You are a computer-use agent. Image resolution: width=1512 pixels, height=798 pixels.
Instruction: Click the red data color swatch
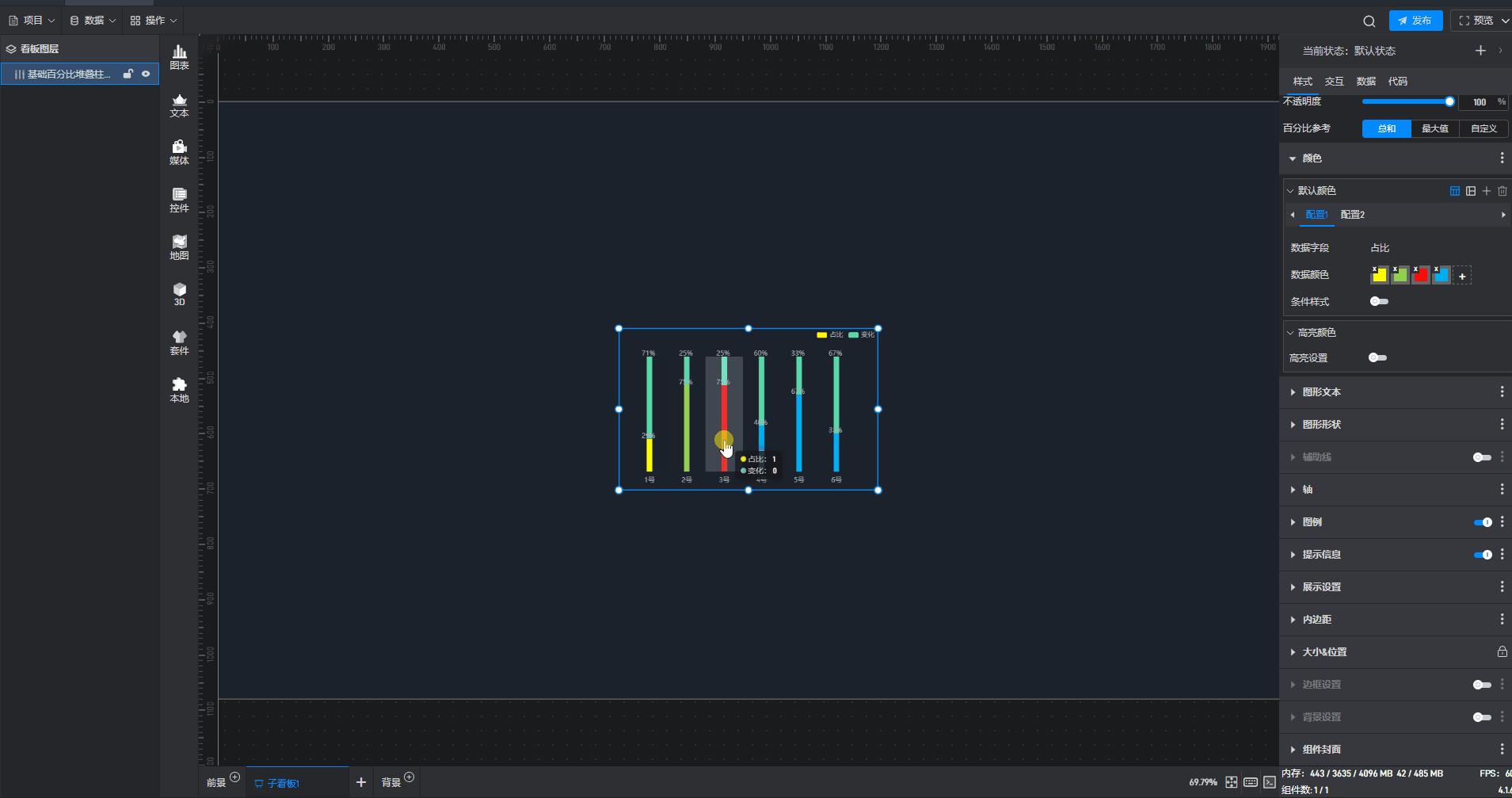[x=1420, y=276]
